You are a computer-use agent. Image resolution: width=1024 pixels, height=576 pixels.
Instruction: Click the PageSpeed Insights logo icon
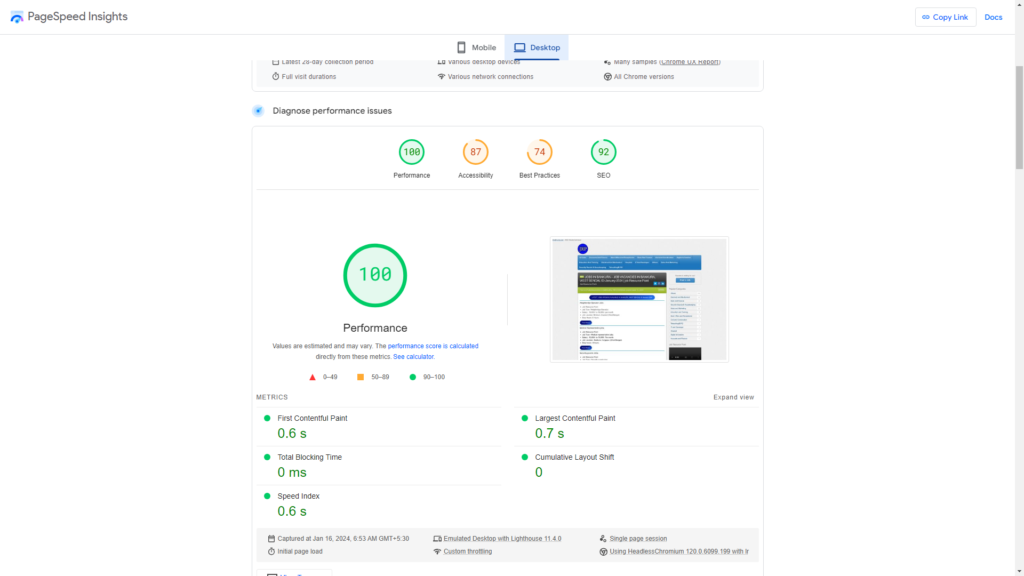point(17,17)
